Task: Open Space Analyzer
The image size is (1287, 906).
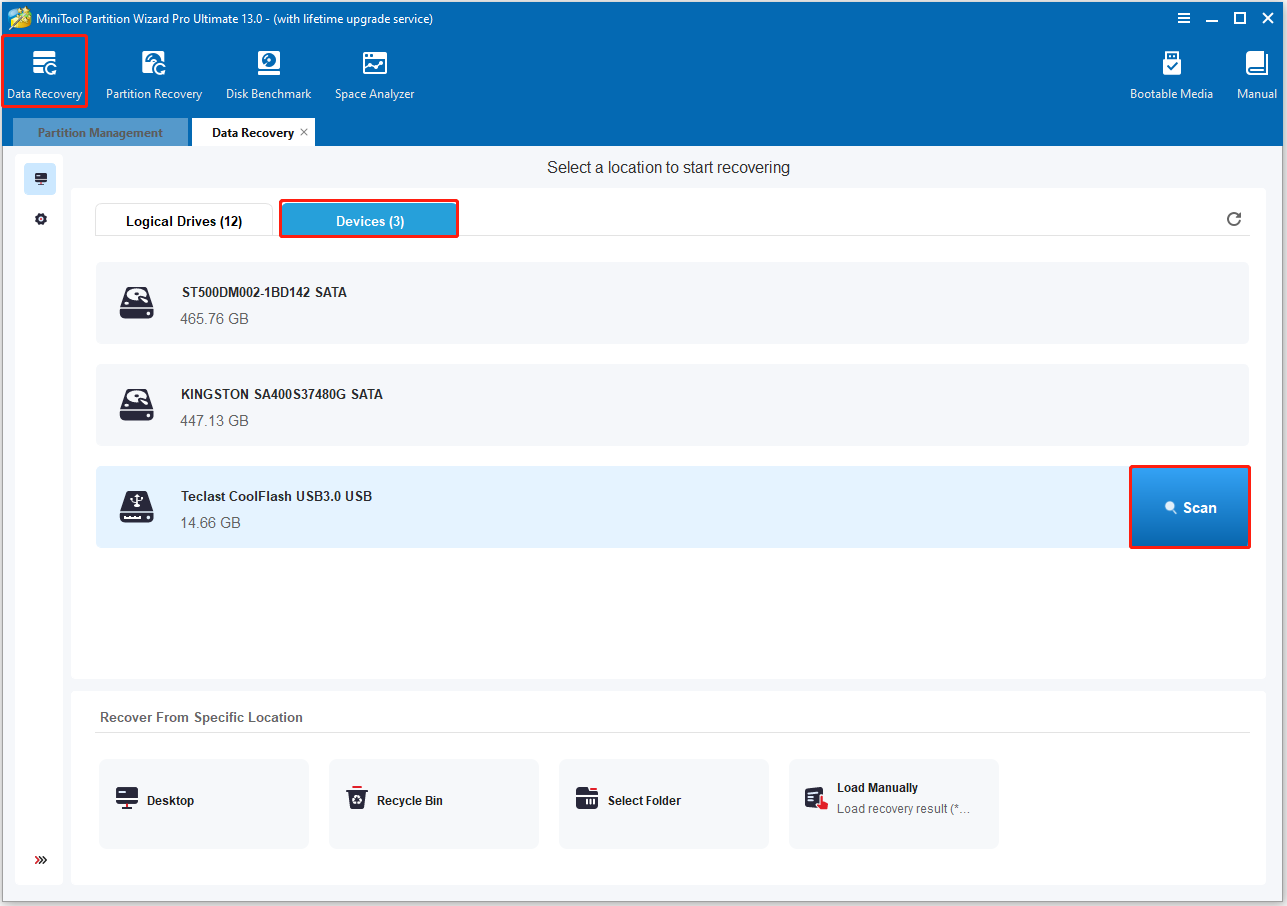Action: [x=374, y=70]
